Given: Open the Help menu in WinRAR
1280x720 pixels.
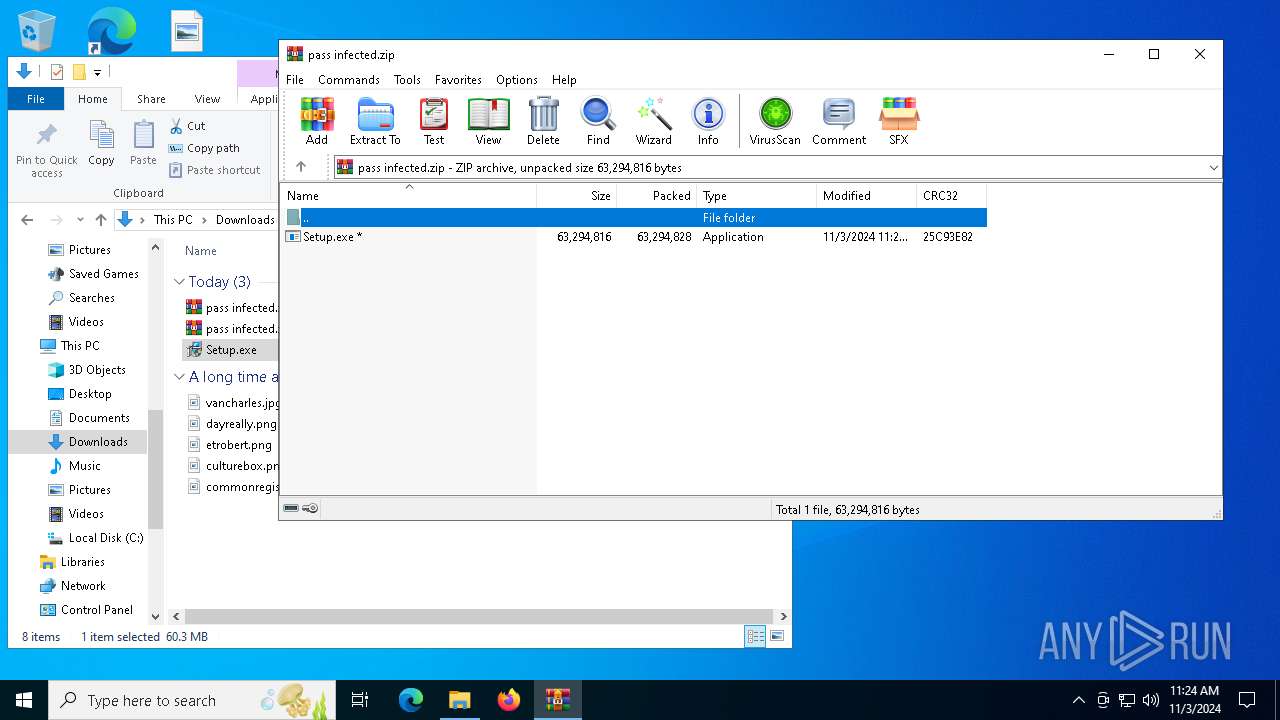Looking at the screenshot, I should coord(564,80).
